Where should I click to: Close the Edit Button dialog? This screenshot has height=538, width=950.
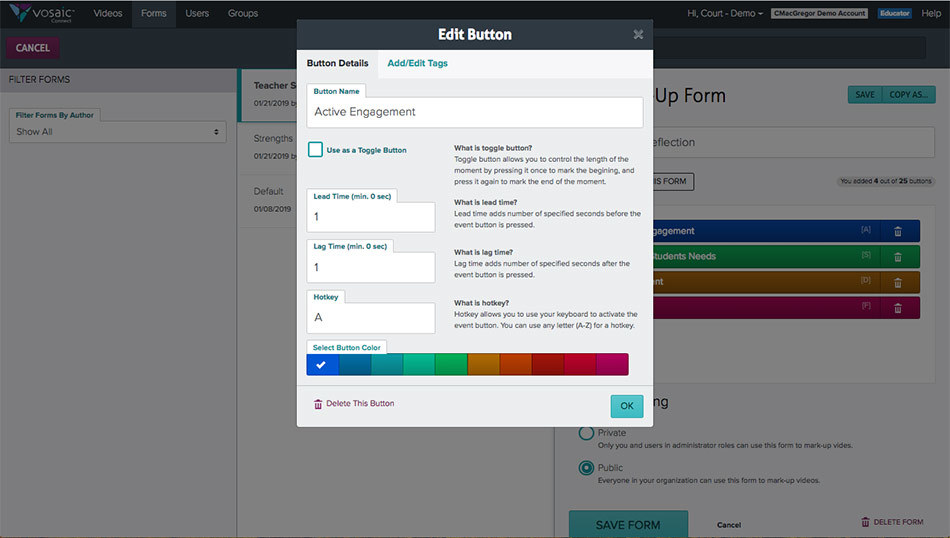(638, 35)
